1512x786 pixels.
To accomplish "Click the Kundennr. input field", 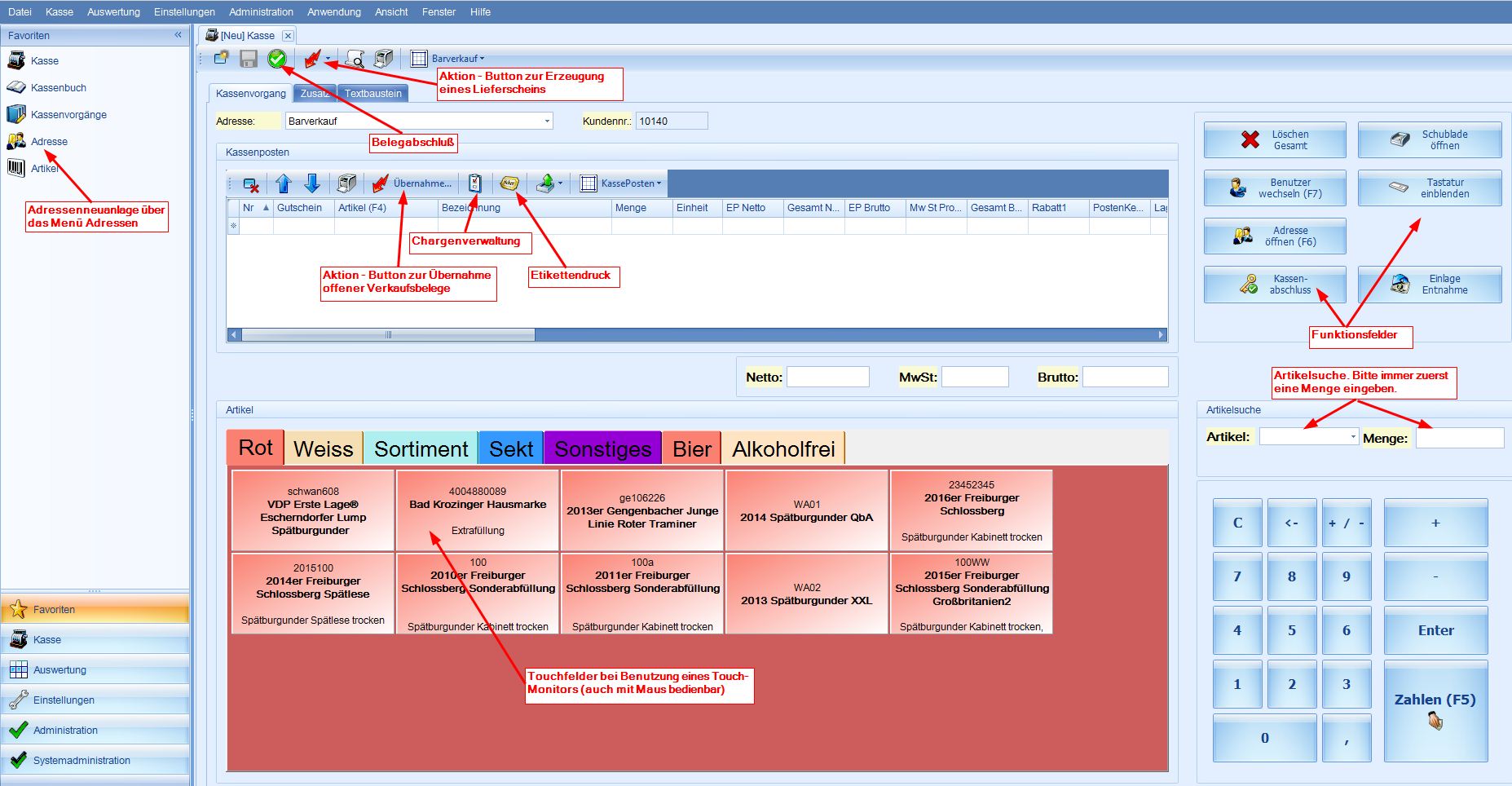I will tap(671, 121).
